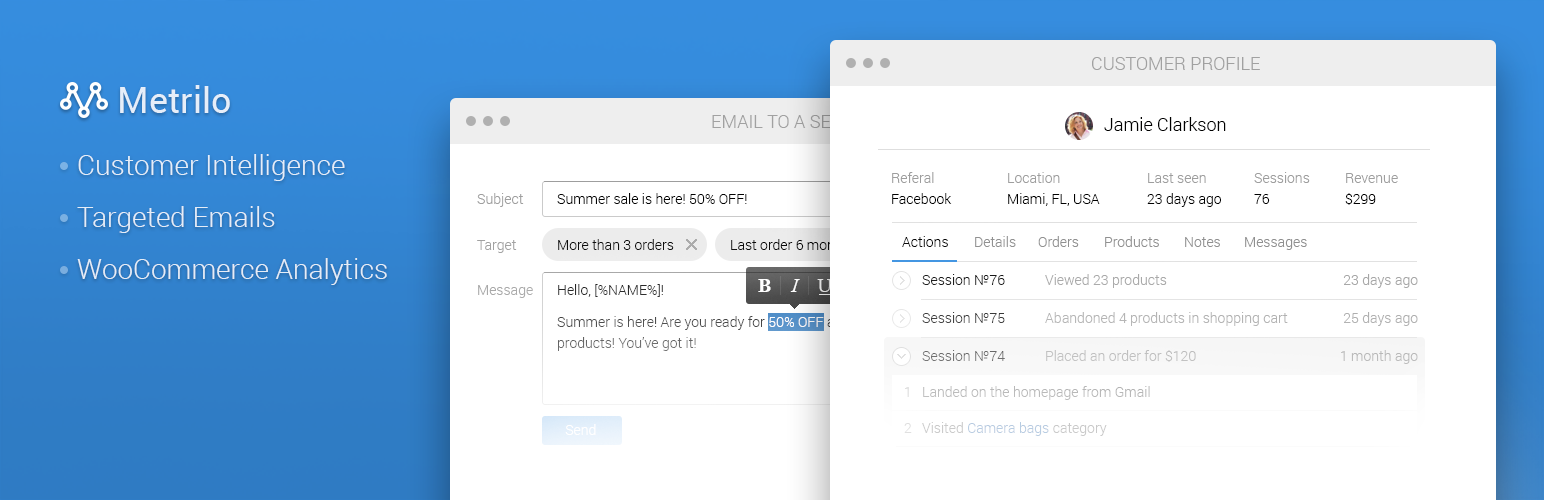Click inside the email message text area

(x=686, y=338)
